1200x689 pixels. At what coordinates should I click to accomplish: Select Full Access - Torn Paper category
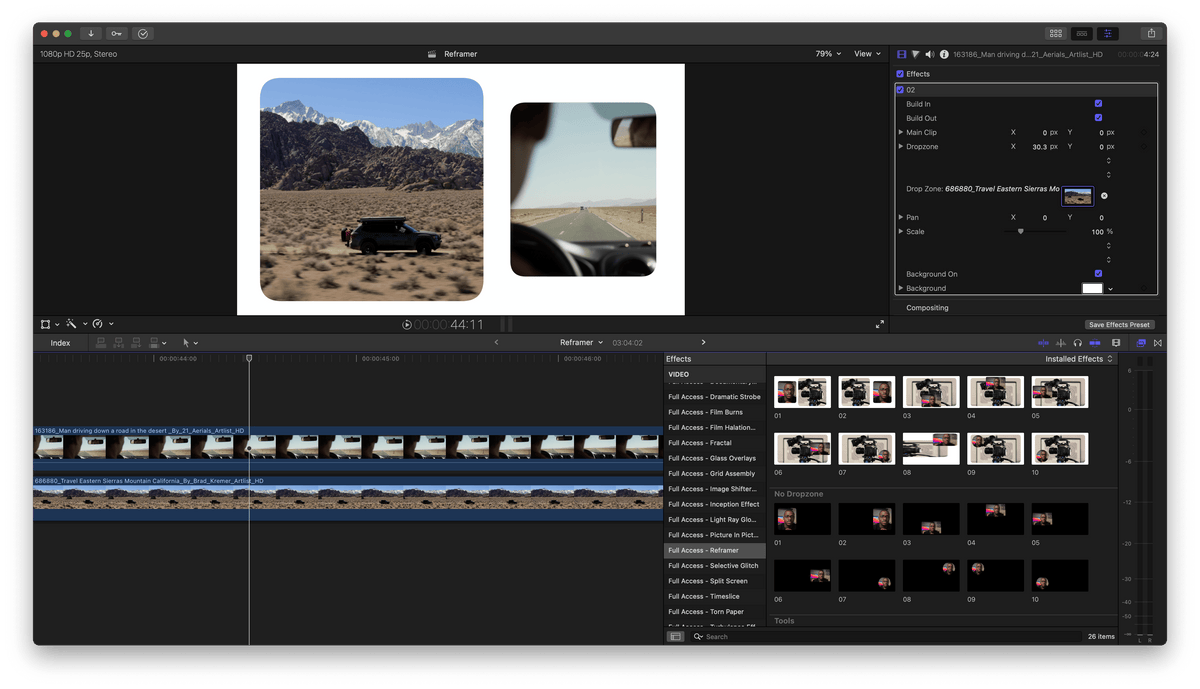tap(715, 612)
